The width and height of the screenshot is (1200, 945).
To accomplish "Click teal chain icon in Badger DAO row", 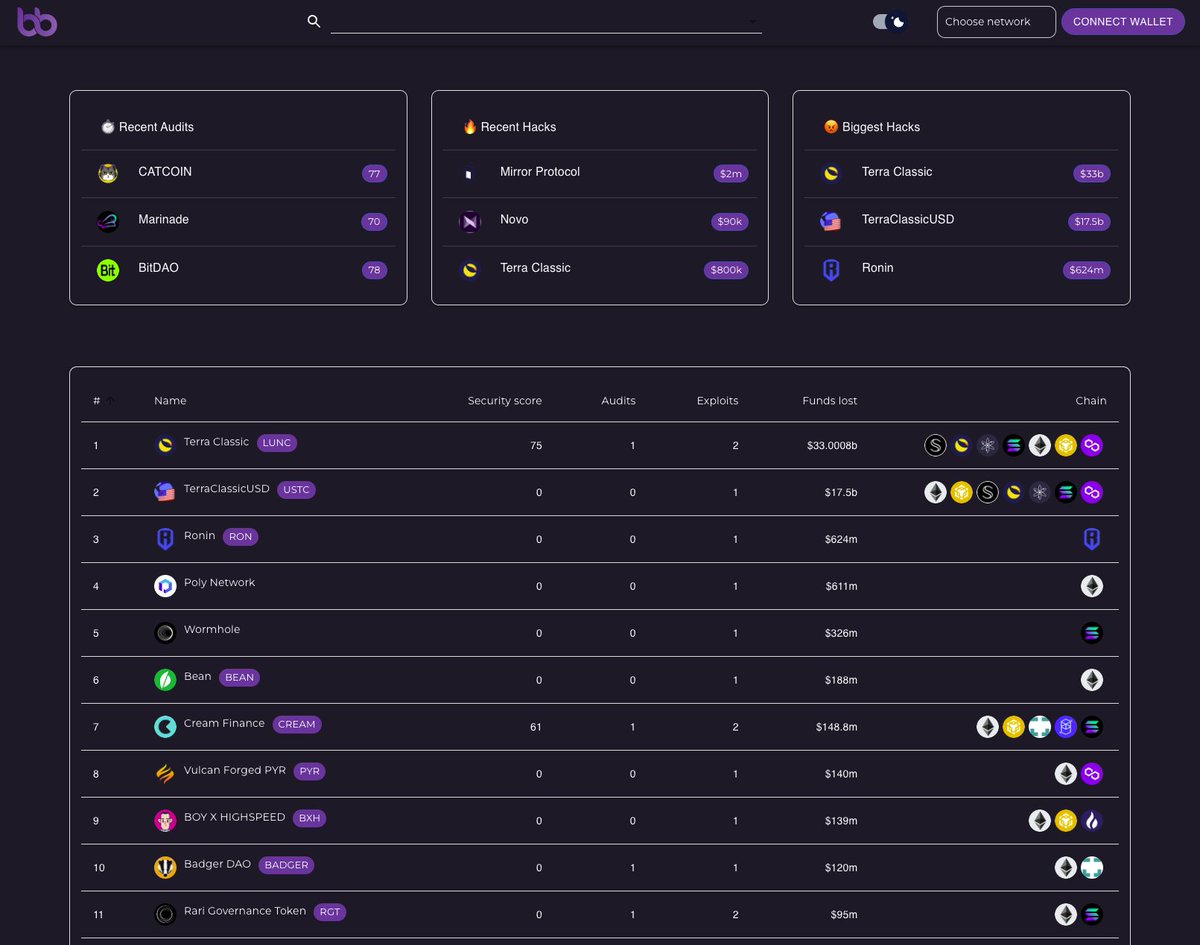I will click(1092, 868).
